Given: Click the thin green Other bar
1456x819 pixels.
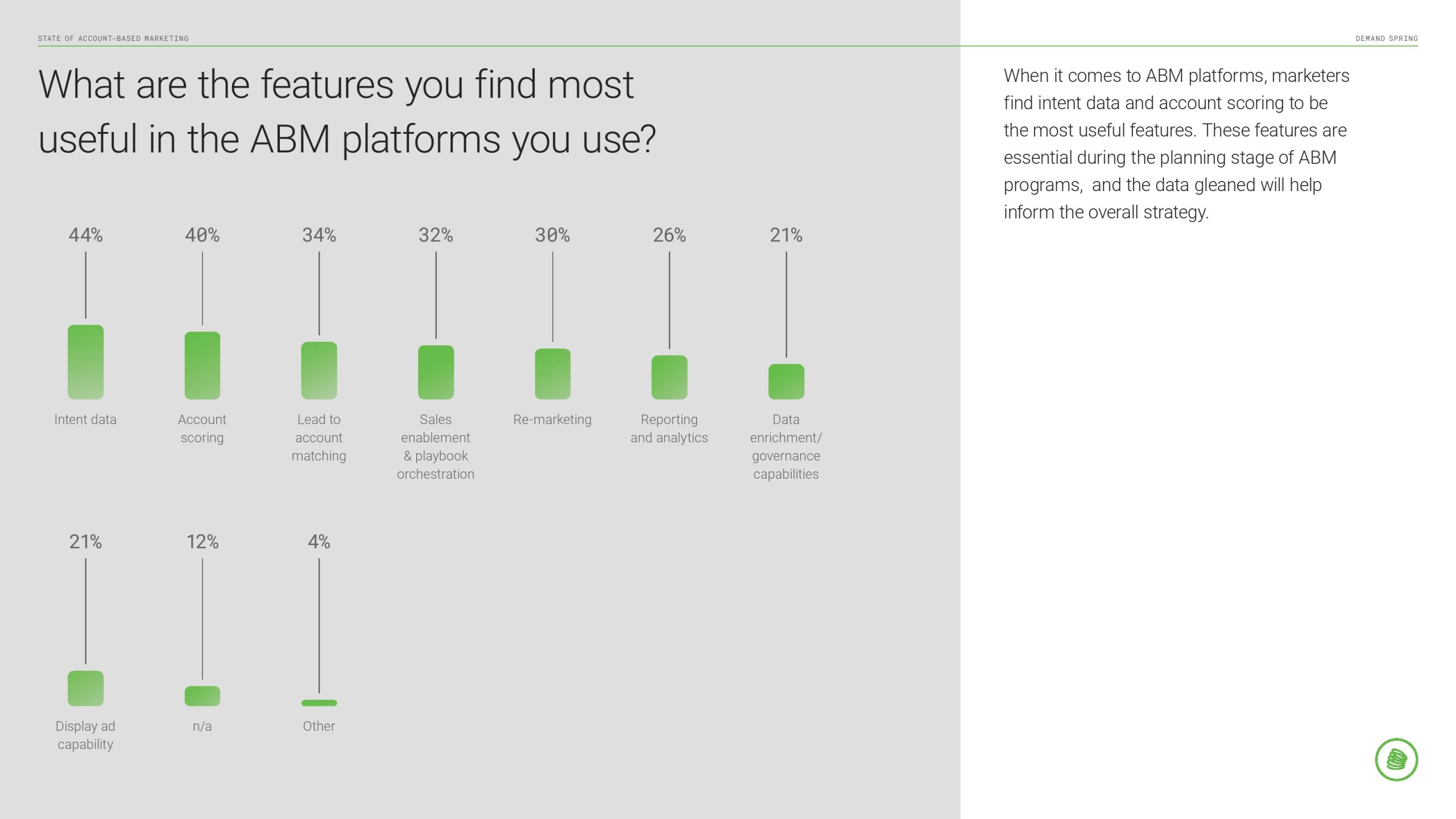Looking at the screenshot, I should point(319,703).
